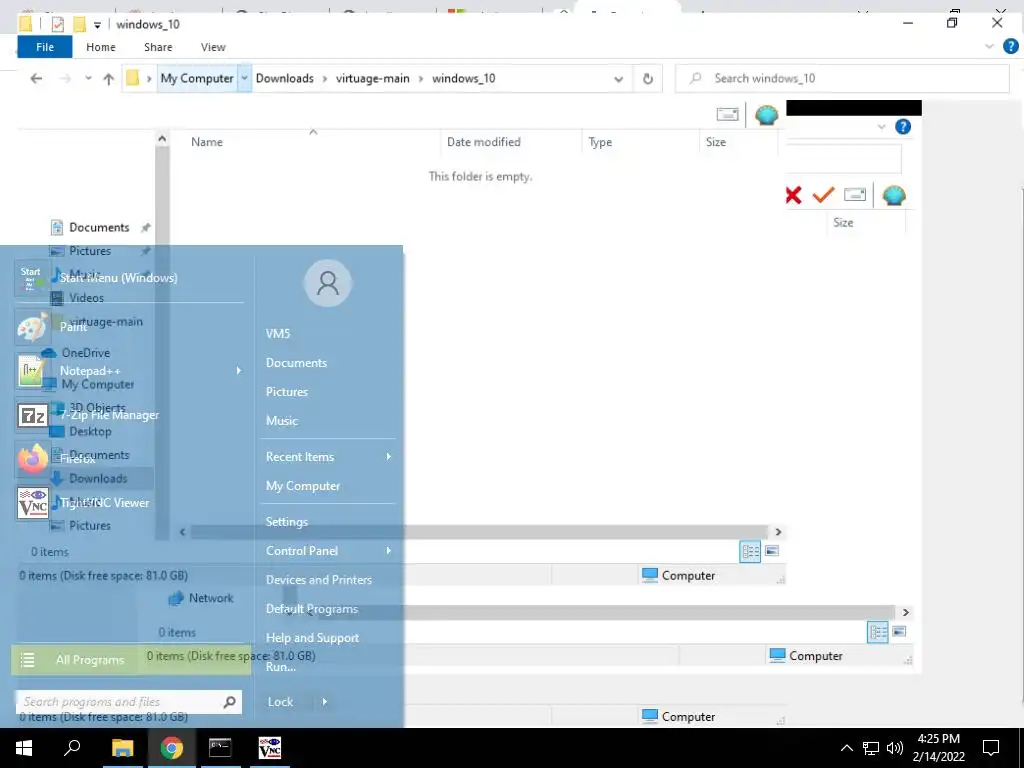Click the forward navigation arrow in Explorer

[65, 78]
